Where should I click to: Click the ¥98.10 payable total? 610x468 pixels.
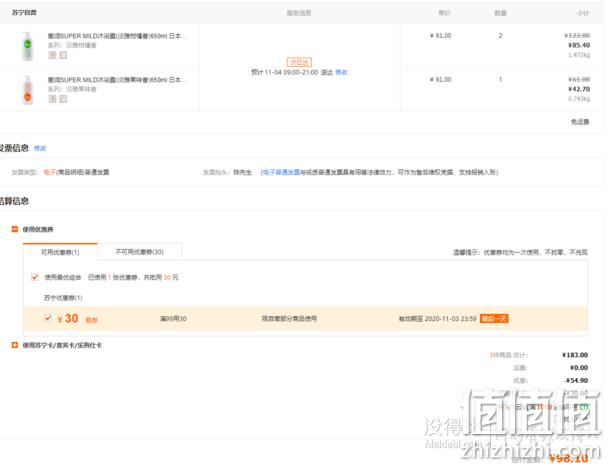[x=568, y=458]
